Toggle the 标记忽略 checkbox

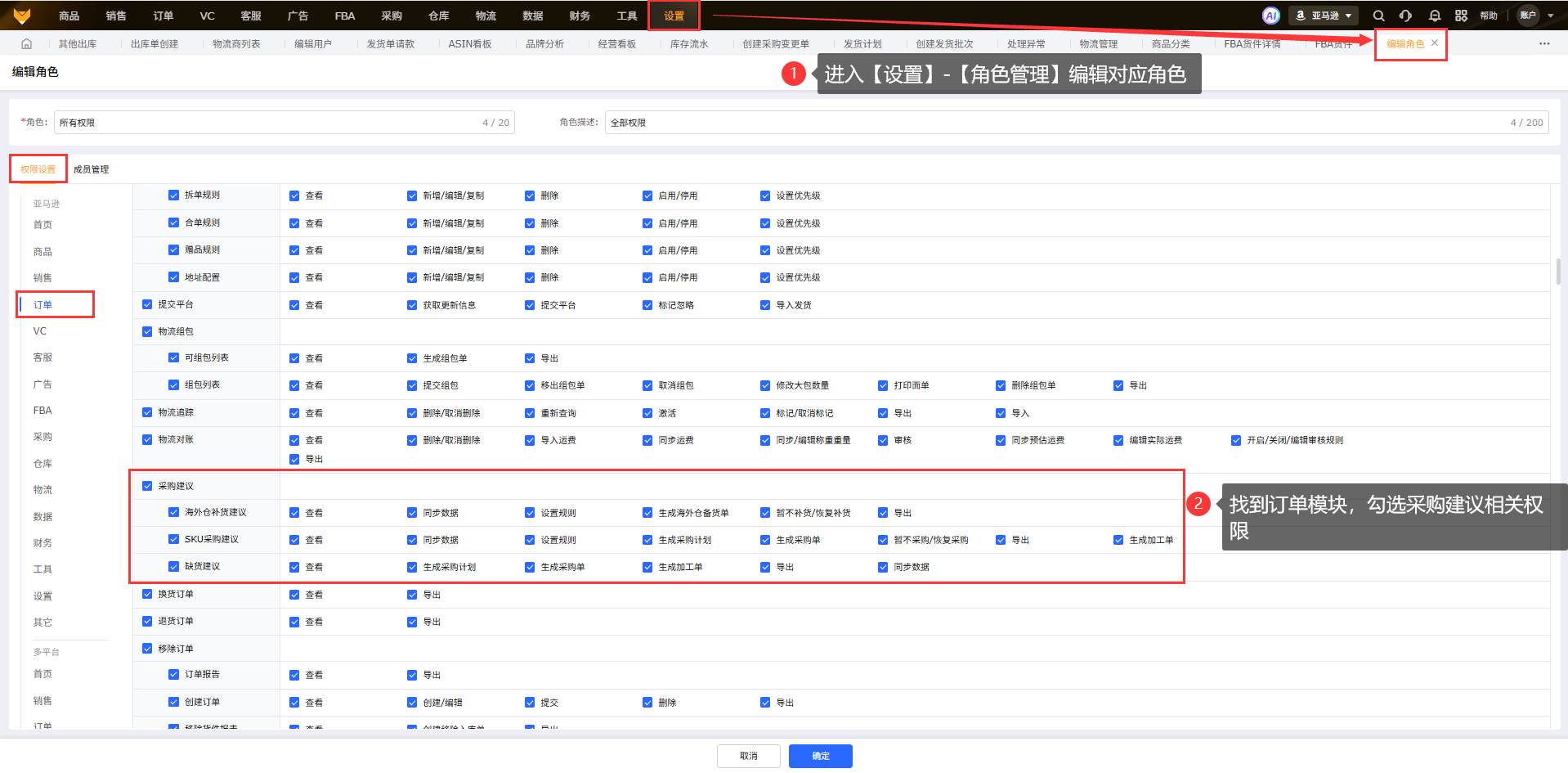click(x=647, y=305)
